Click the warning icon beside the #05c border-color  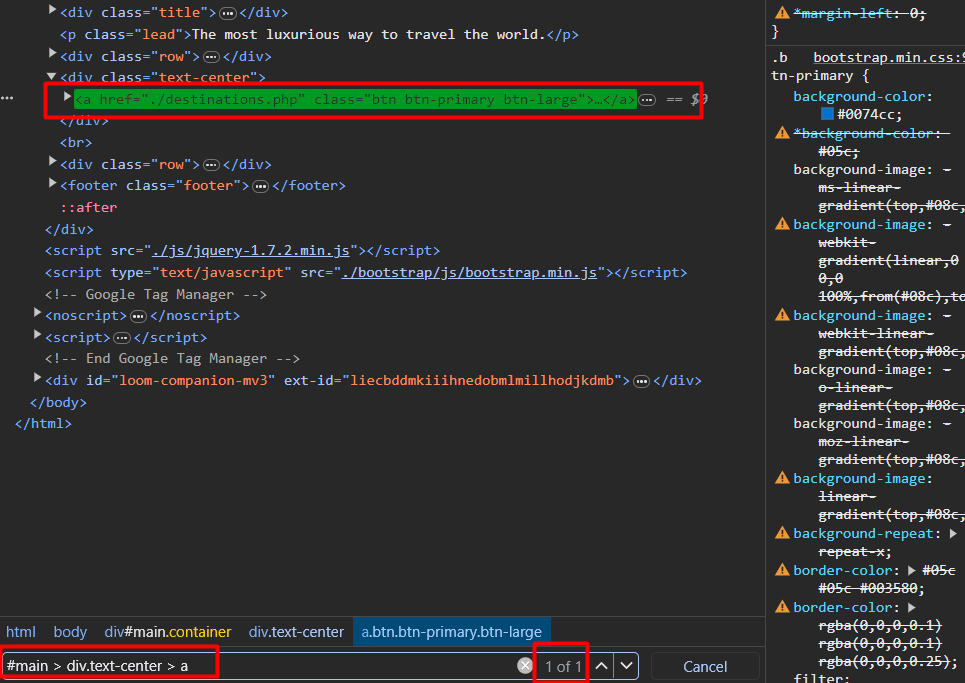pyautogui.click(x=782, y=569)
